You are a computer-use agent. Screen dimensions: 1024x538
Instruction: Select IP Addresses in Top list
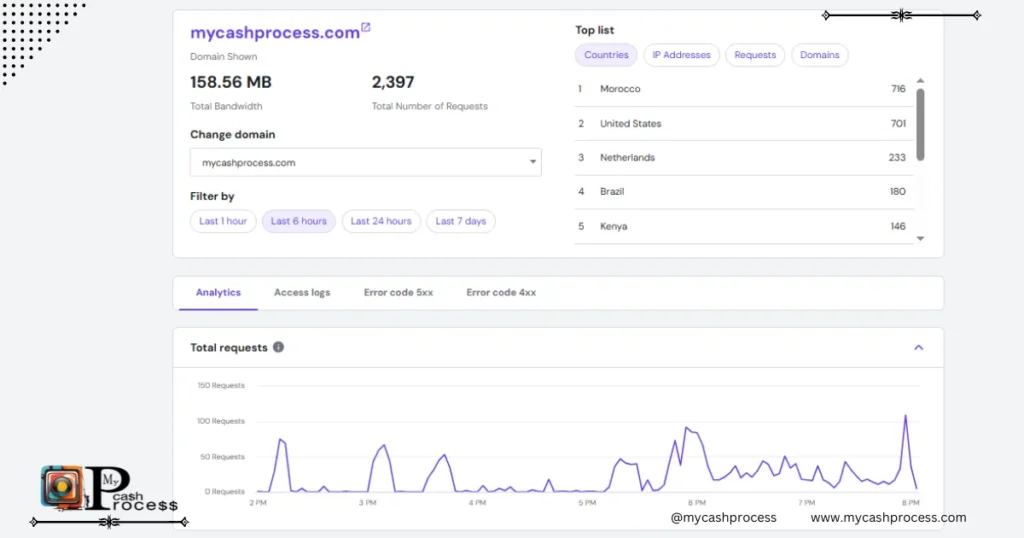681,55
